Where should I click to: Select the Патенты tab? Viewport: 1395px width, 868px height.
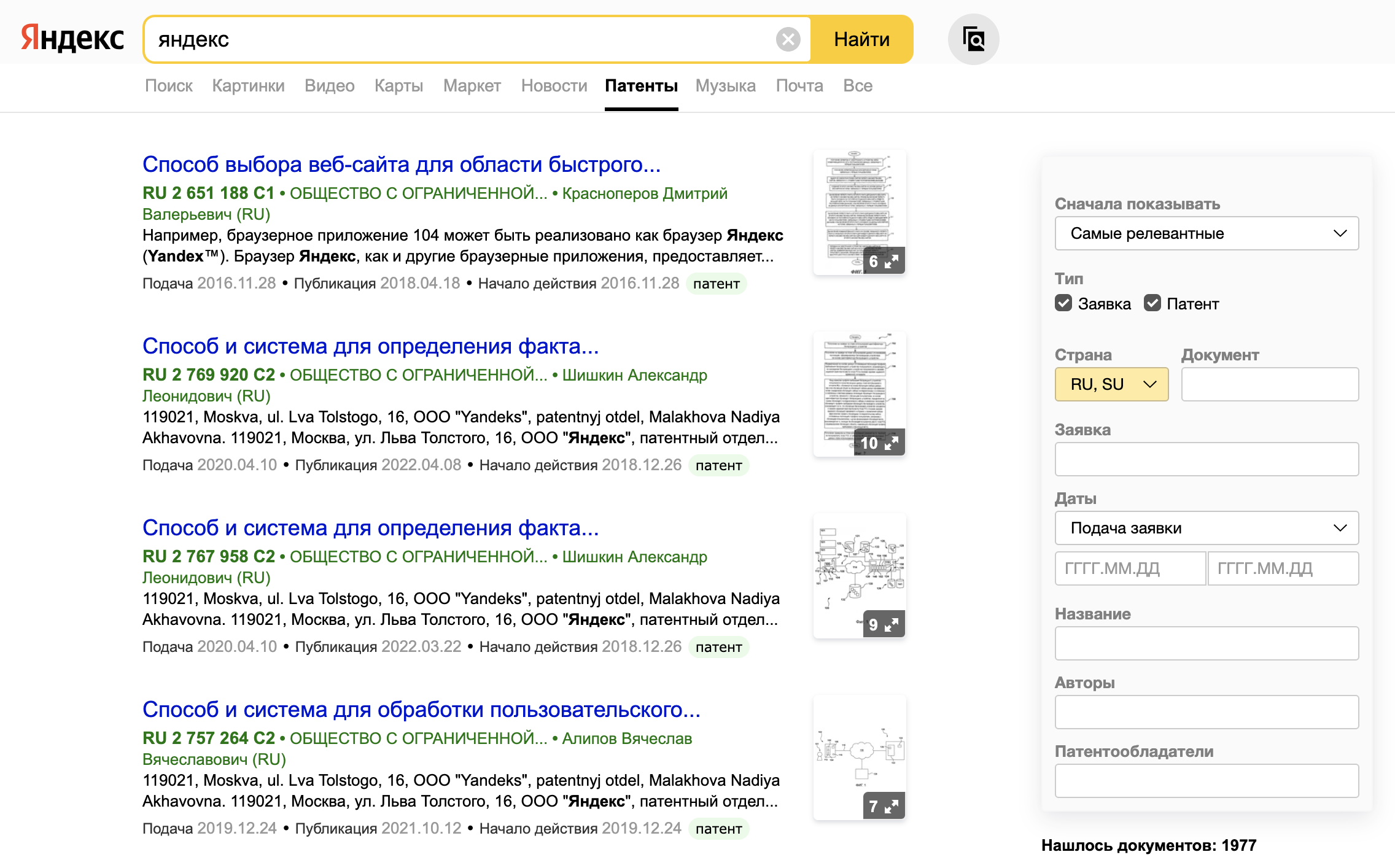(x=642, y=85)
